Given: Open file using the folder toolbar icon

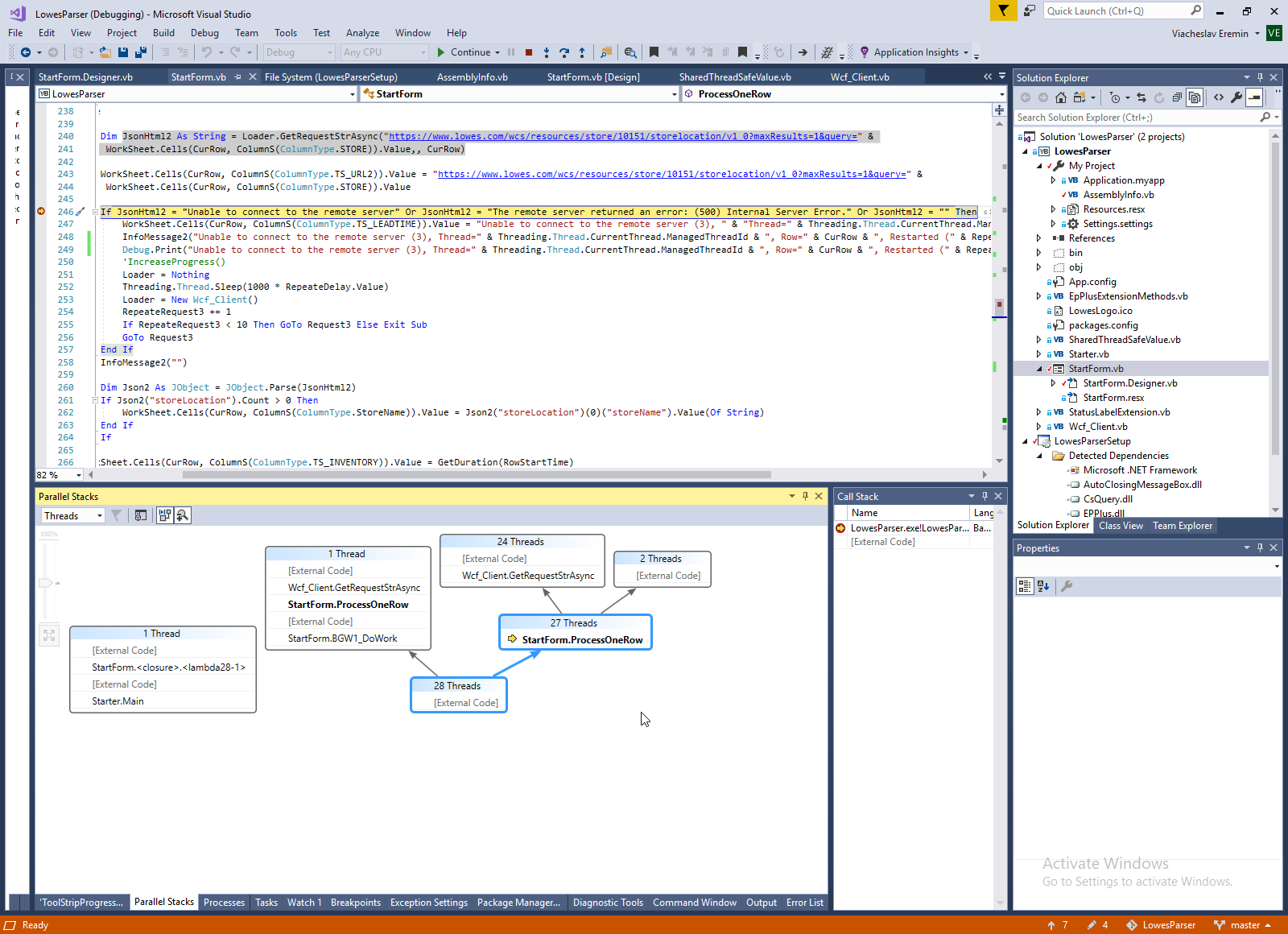Looking at the screenshot, I should point(105,52).
